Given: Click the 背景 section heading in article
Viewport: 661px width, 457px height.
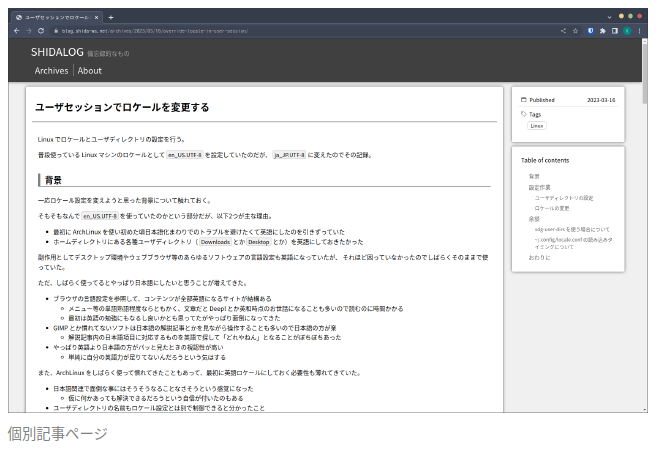Looking at the screenshot, I should pos(54,180).
